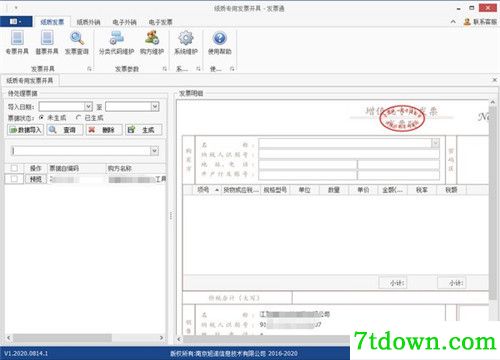
Task: Select the 纸质专用发票开具 document tab
Action: click(30, 80)
